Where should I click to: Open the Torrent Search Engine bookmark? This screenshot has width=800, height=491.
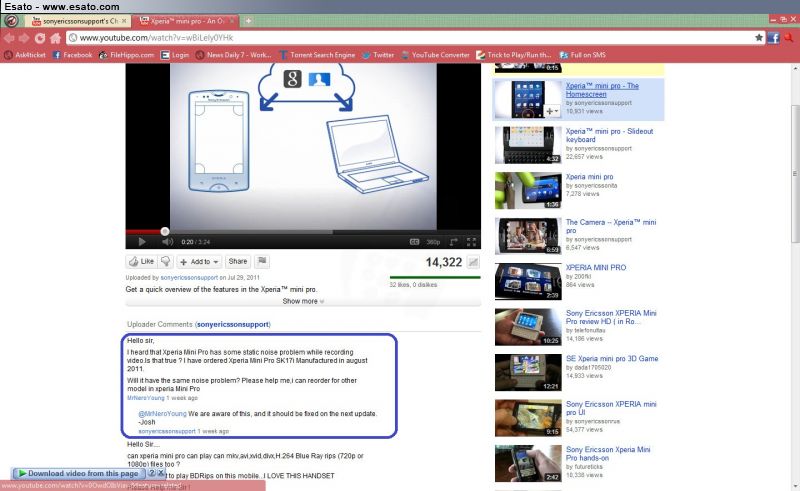pyautogui.click(x=317, y=55)
